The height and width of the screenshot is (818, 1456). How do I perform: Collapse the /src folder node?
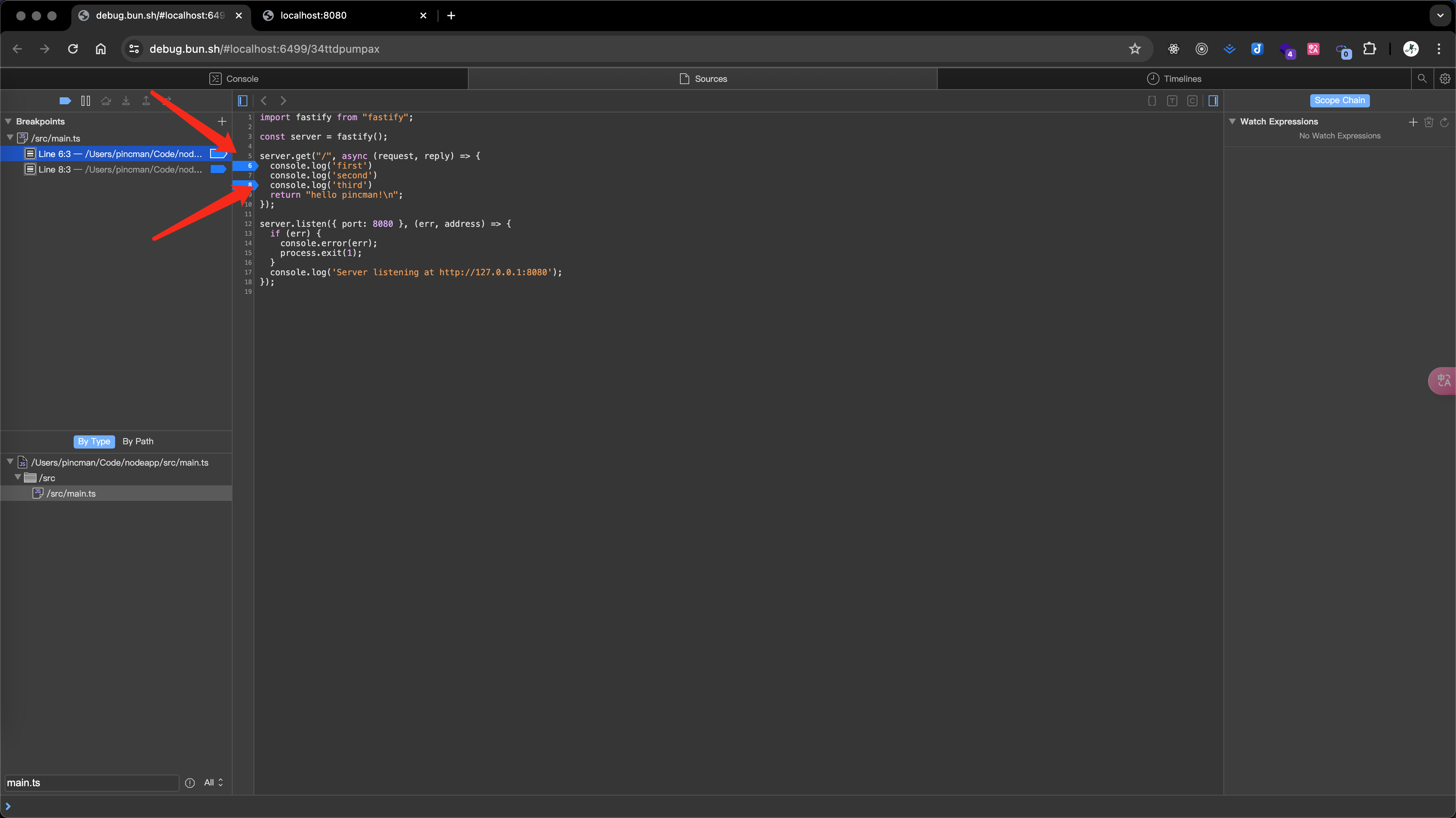point(18,477)
